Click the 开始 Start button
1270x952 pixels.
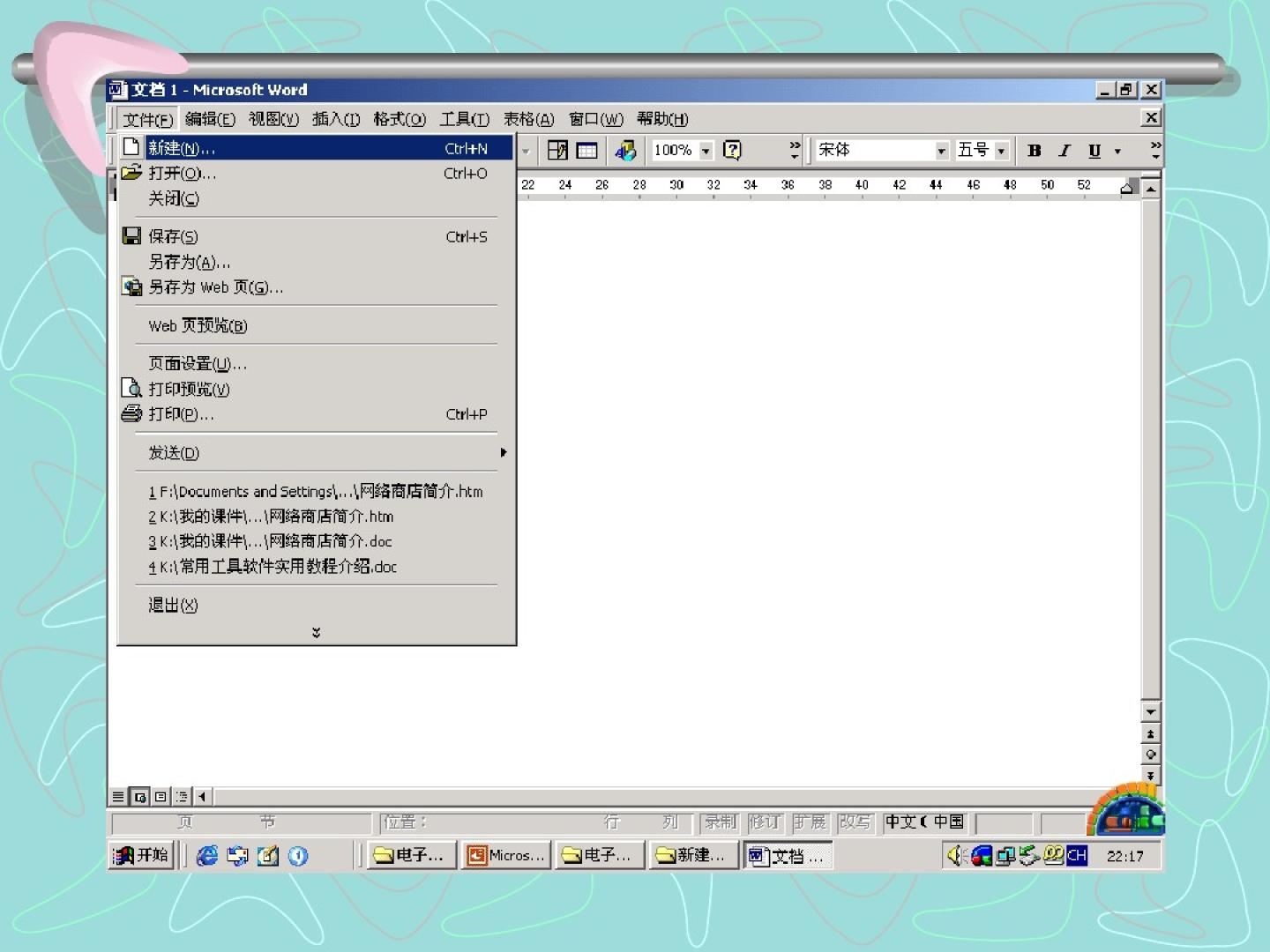pyautogui.click(x=141, y=855)
